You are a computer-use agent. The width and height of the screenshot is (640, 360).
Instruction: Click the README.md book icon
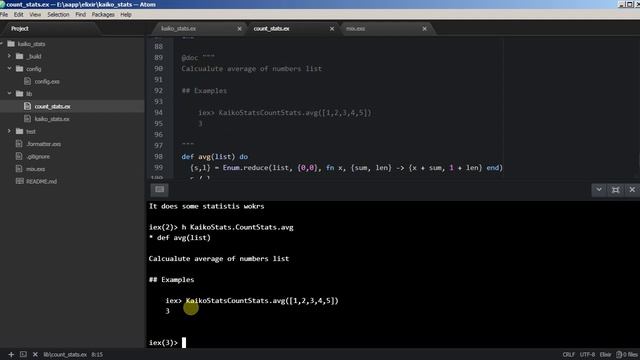[x=19, y=181]
